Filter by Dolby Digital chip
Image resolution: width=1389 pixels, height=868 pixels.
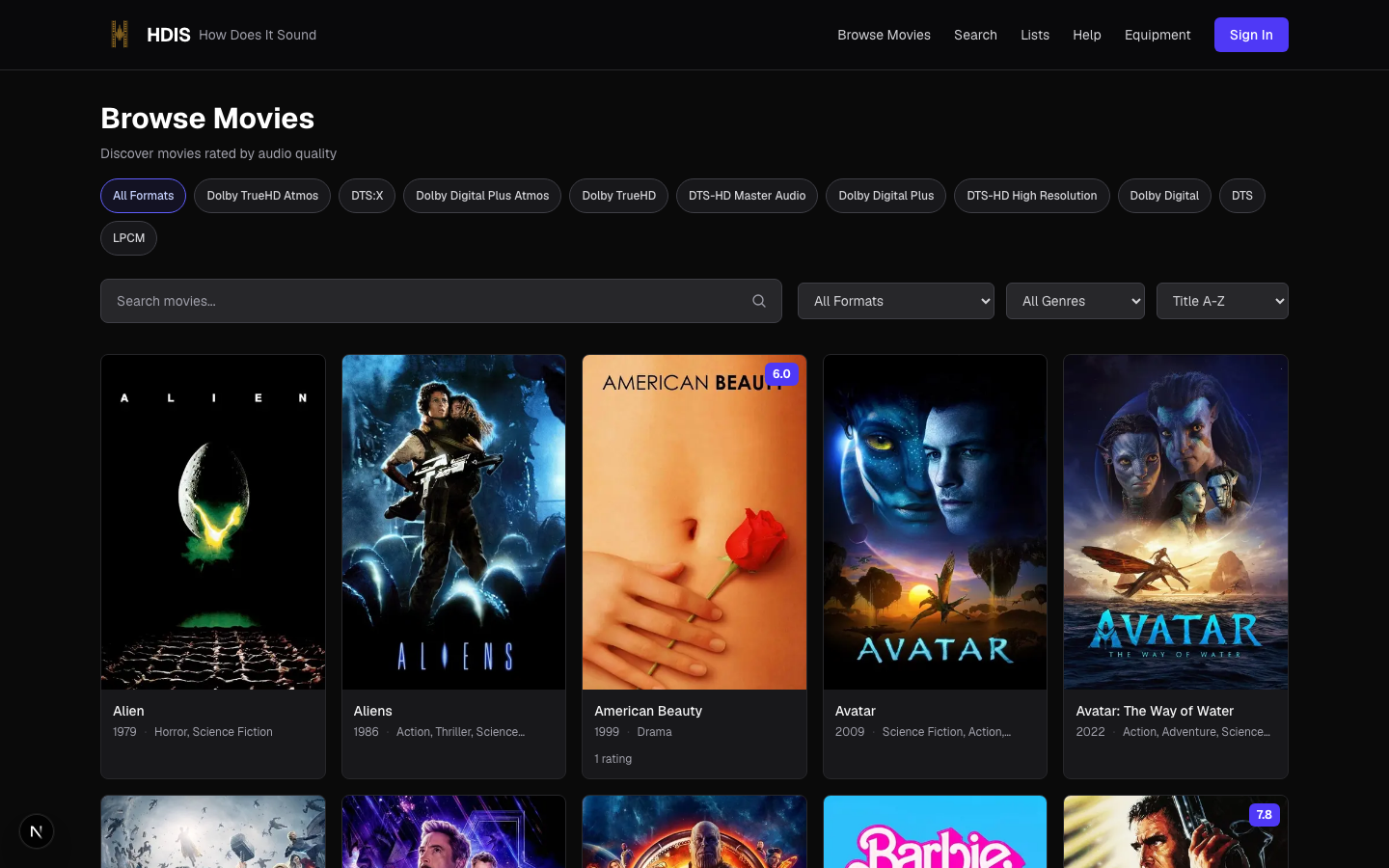click(1164, 196)
